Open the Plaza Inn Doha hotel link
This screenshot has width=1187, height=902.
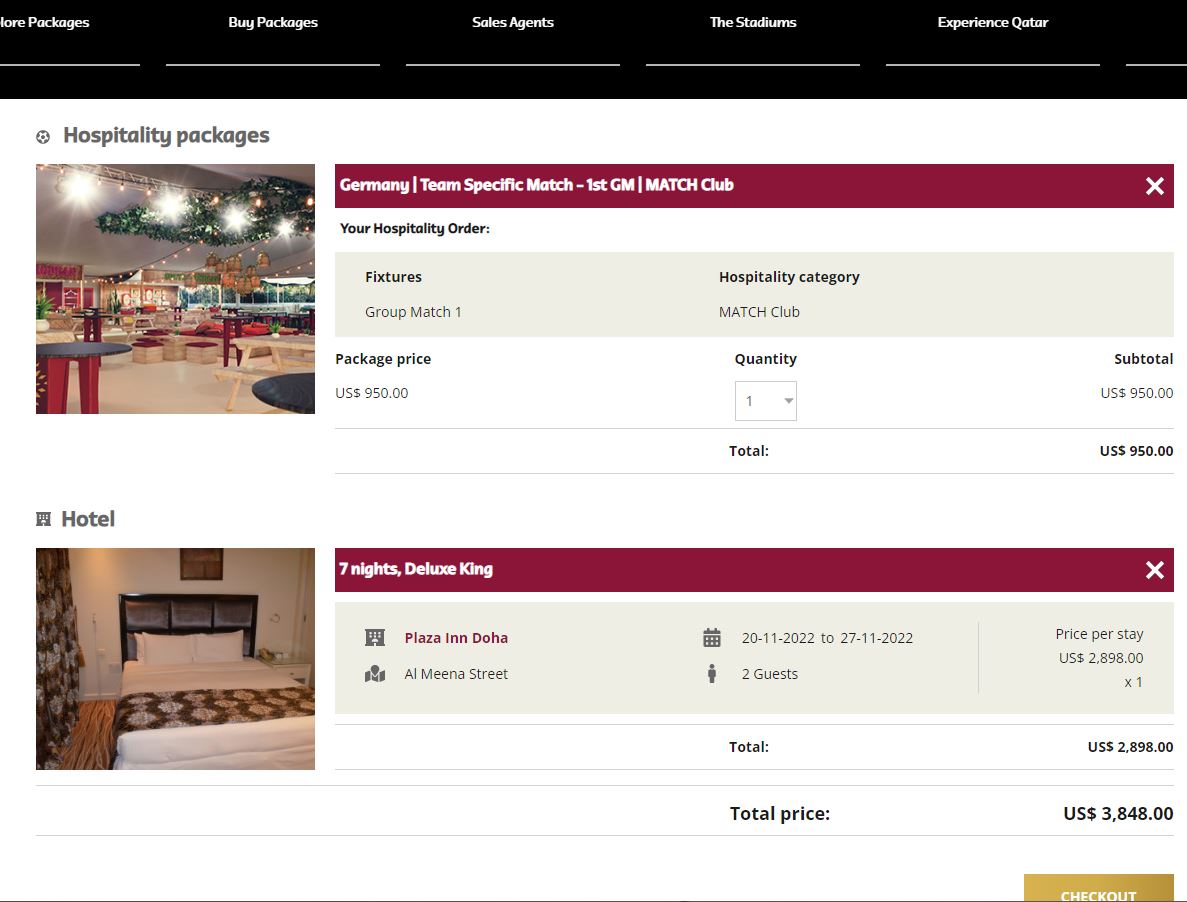click(x=456, y=638)
